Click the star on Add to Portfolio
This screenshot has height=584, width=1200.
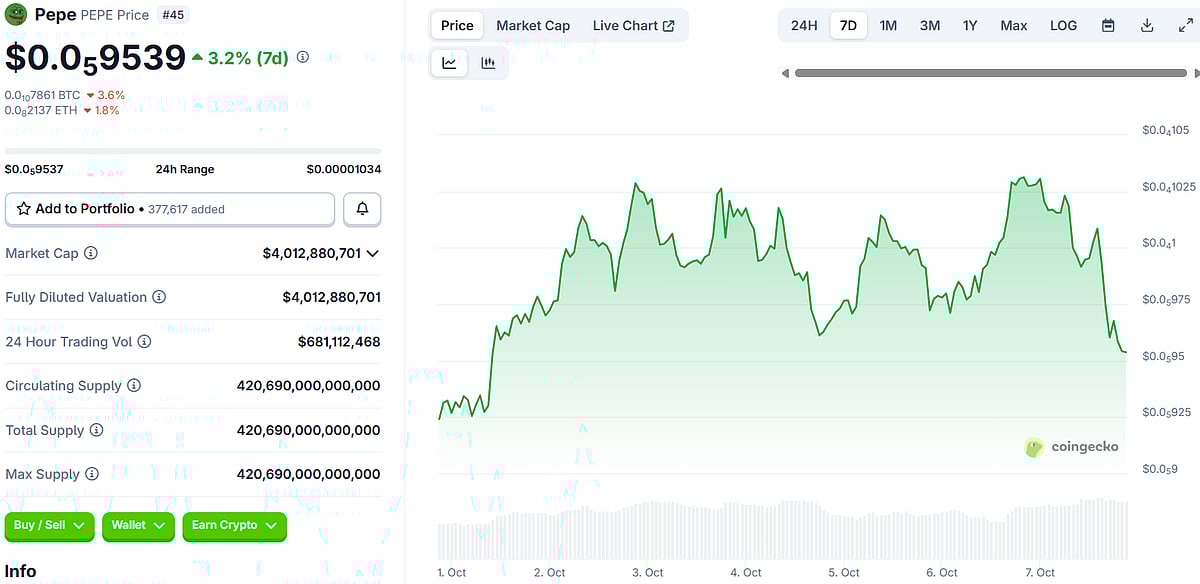(23, 208)
